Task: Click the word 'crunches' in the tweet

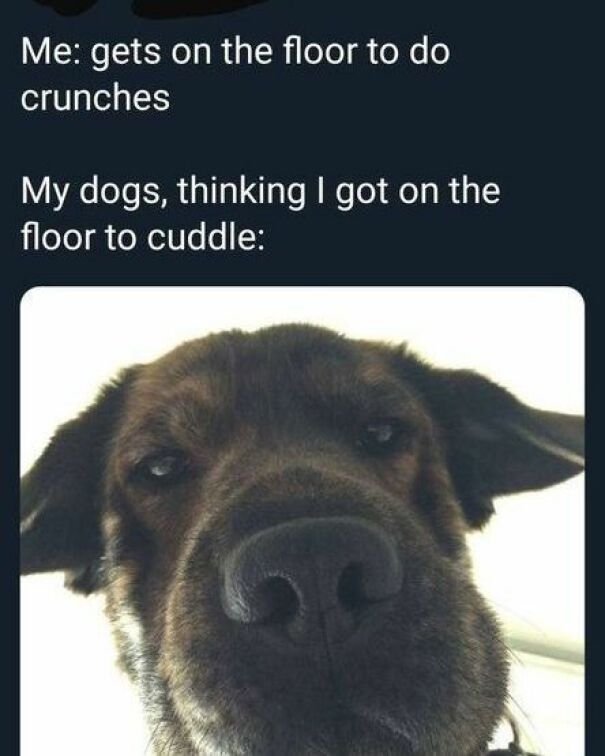Action: [x=95, y=98]
